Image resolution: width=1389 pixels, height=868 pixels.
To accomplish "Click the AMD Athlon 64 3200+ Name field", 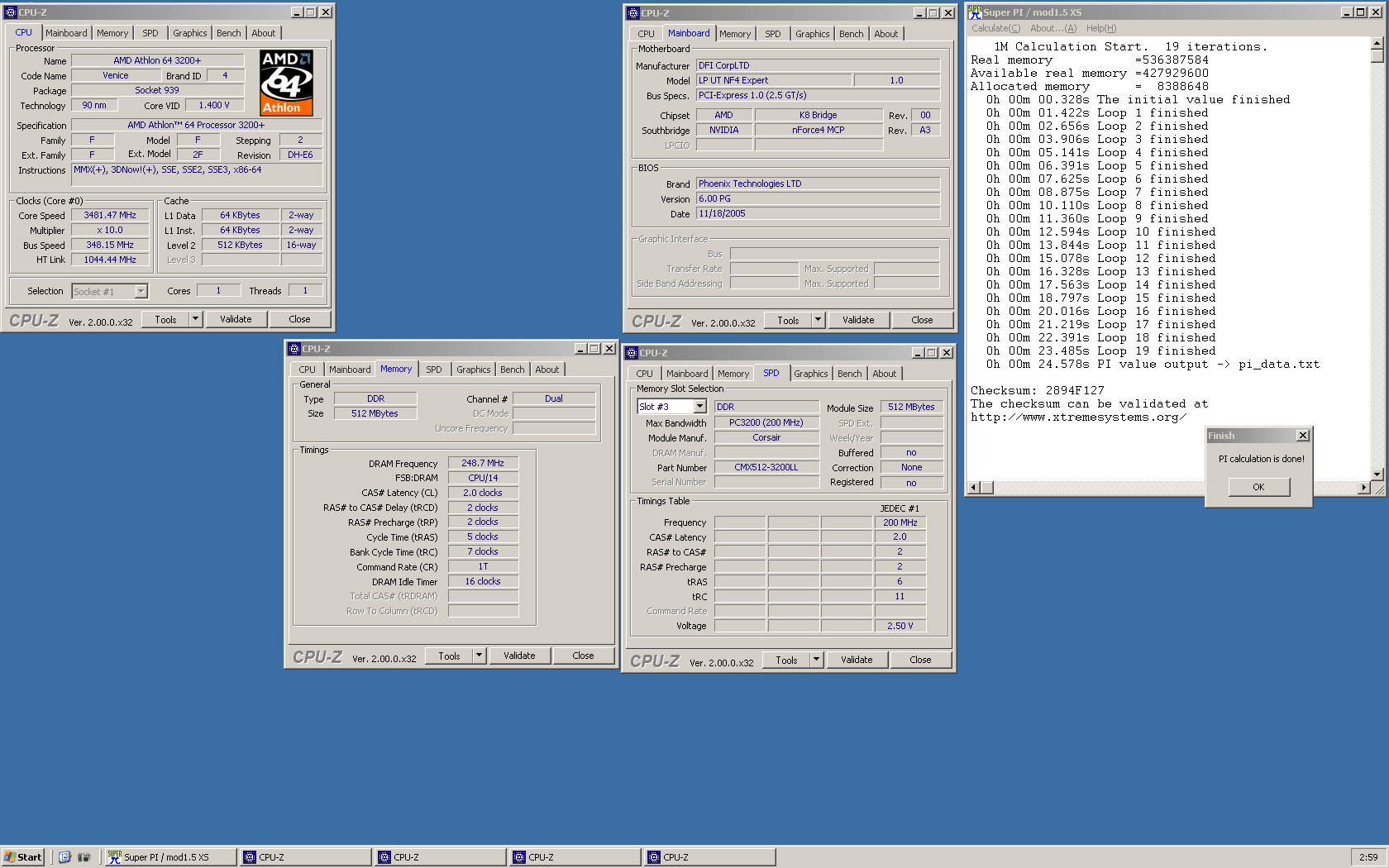I will [157, 60].
